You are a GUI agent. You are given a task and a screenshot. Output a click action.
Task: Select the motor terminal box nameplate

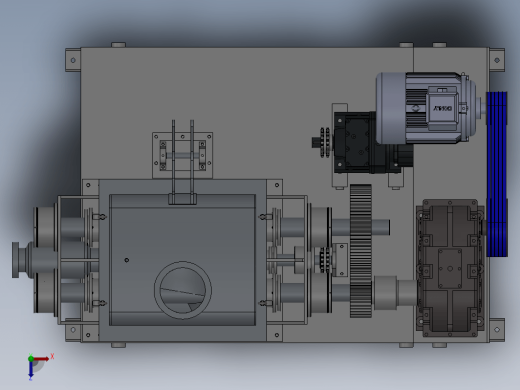pyautogui.click(x=443, y=109)
